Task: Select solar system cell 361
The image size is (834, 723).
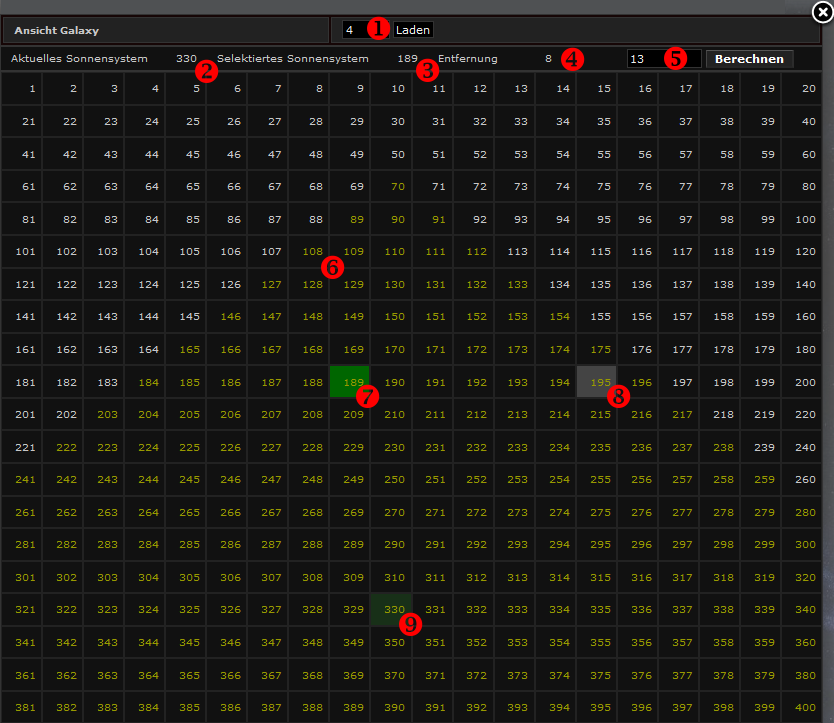Action: point(22,675)
